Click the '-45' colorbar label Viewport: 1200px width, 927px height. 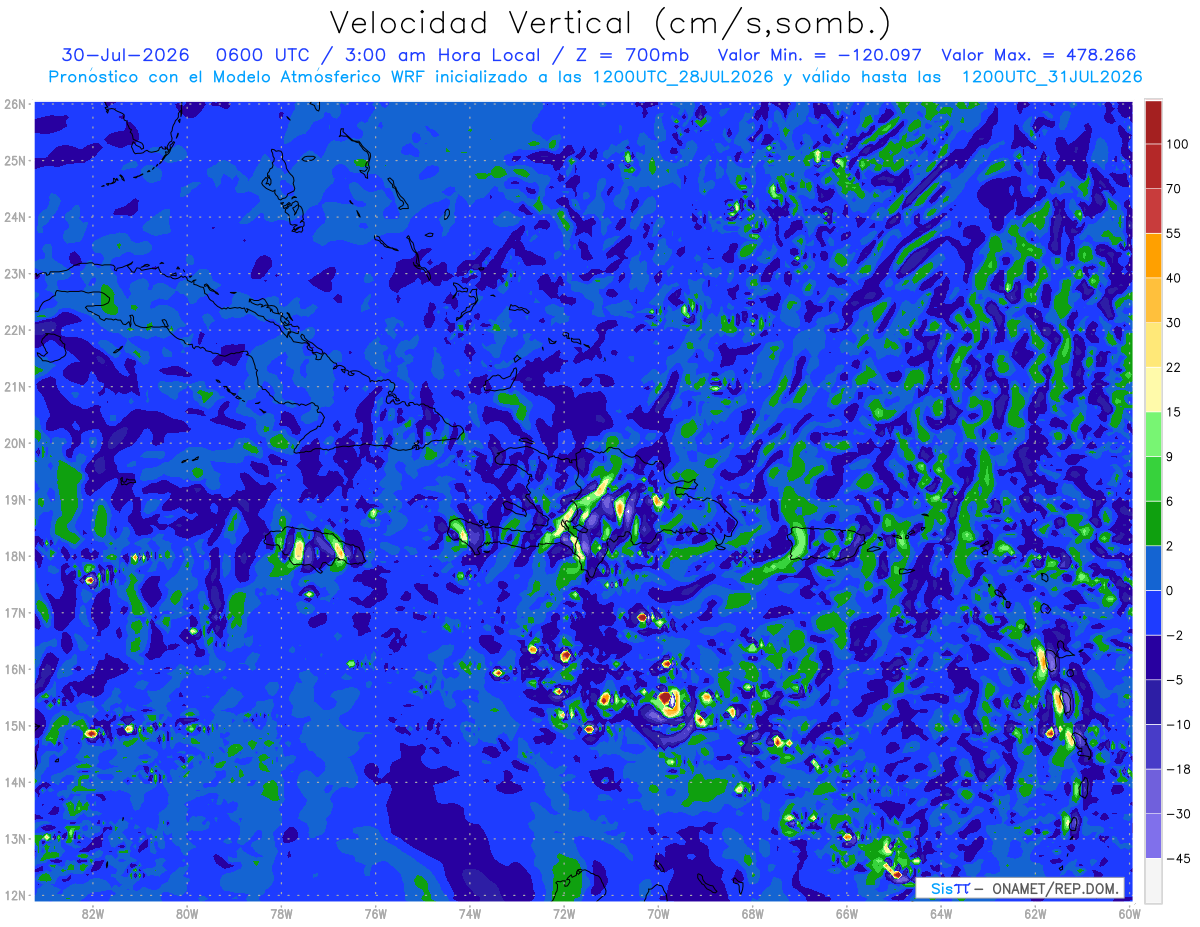tap(1177, 857)
